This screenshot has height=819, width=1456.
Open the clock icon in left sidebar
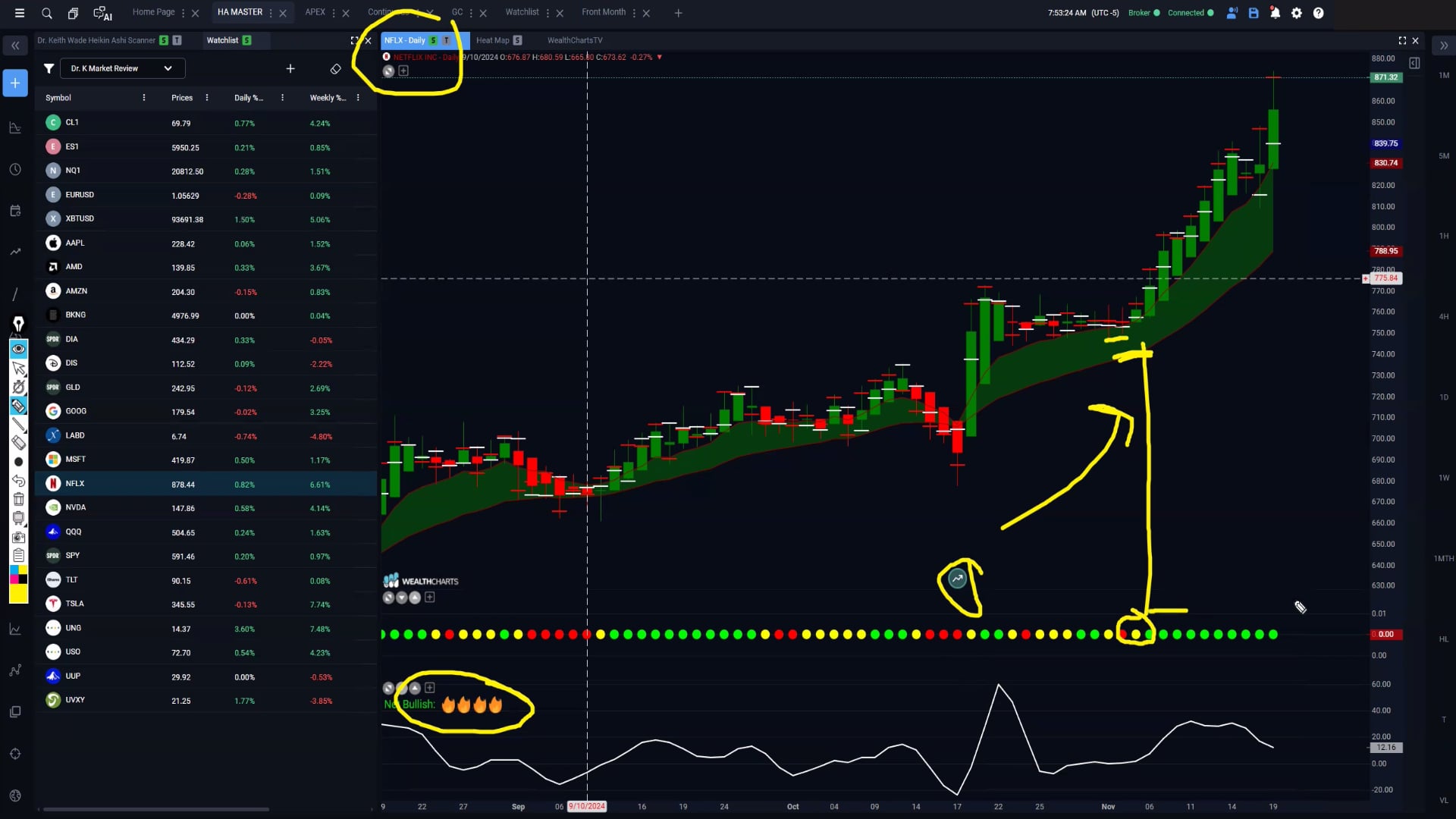(x=15, y=169)
